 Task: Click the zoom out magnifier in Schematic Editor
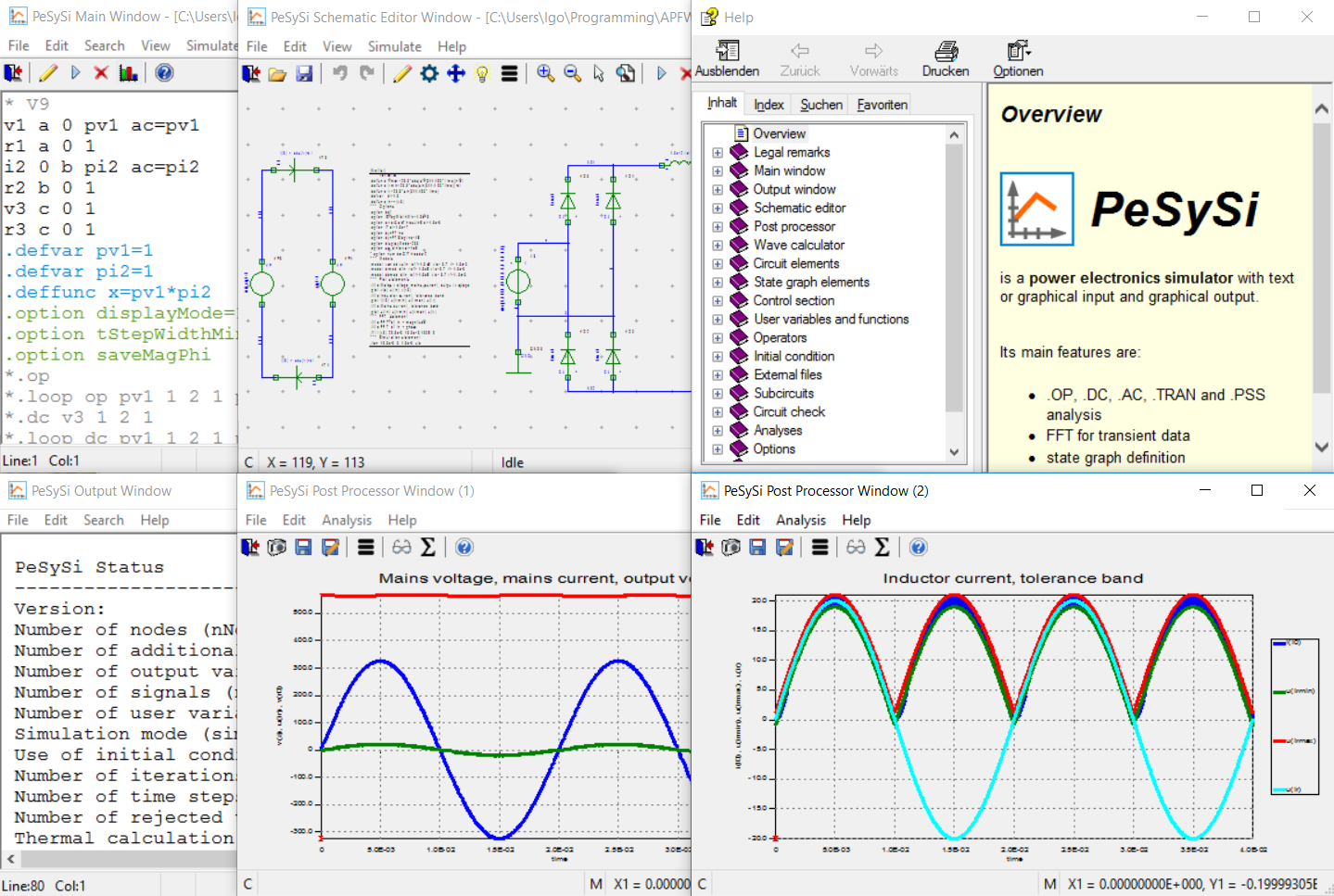pyautogui.click(x=572, y=73)
